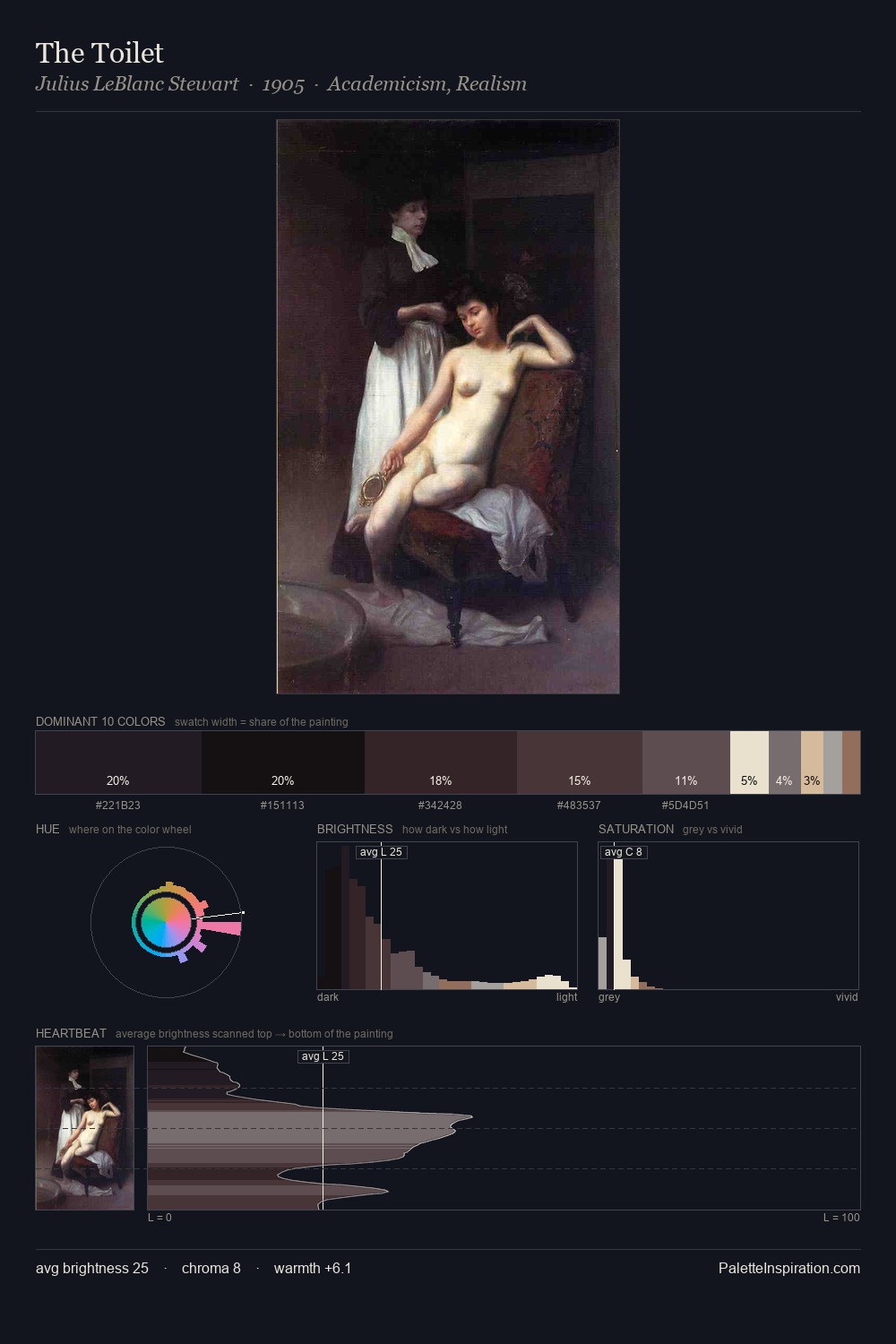Select the tan 3% swatch

[812, 762]
